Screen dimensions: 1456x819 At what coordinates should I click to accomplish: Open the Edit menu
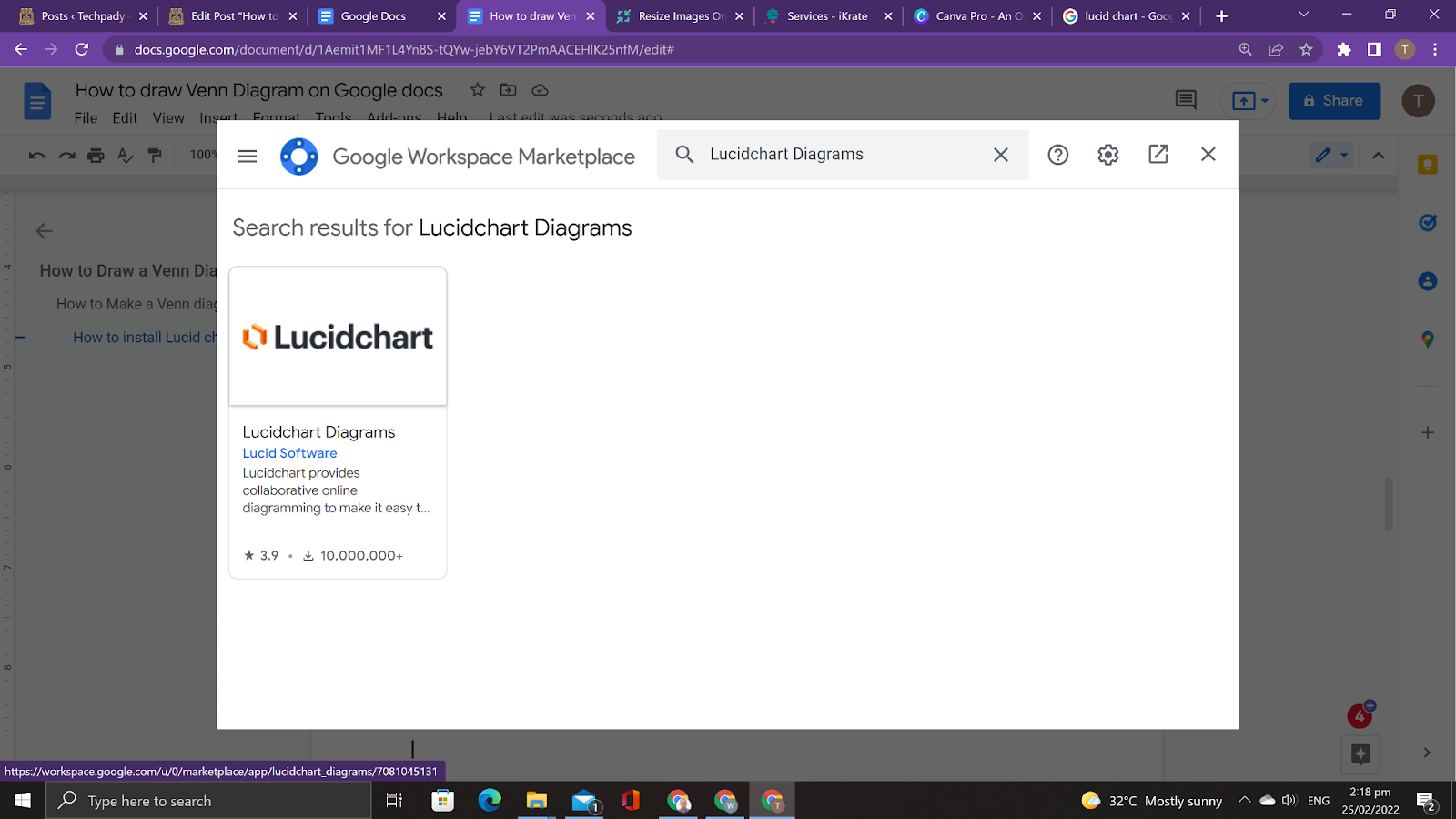125,118
